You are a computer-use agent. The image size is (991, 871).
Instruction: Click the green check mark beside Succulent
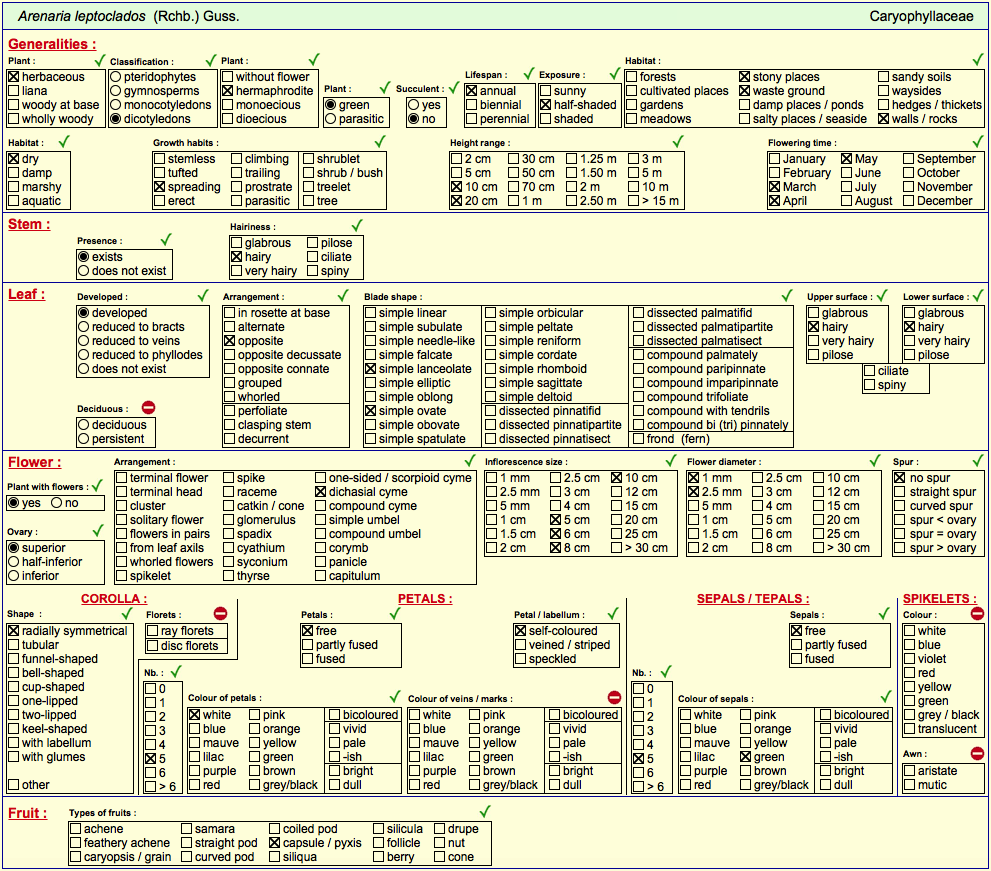[454, 88]
